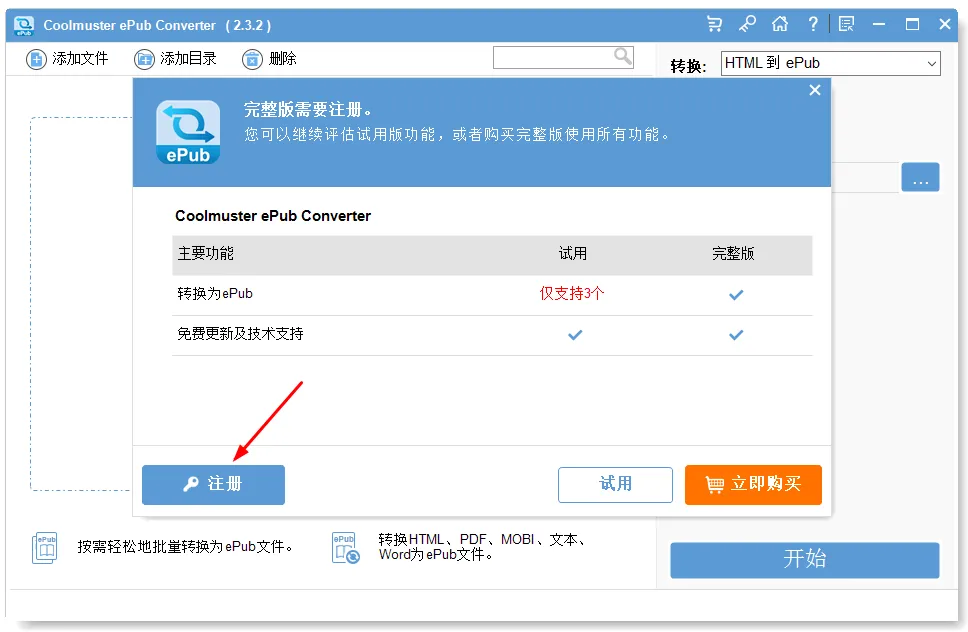Maximize the Coolmuster window
The width and height of the screenshot is (968, 632).
[912, 24]
